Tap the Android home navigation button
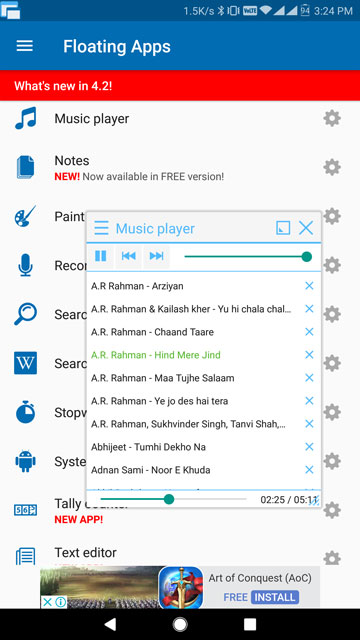The width and height of the screenshot is (360, 640). coord(180,624)
